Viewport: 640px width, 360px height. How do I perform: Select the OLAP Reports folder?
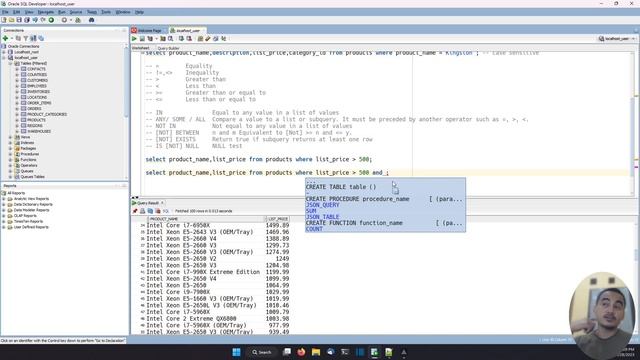coord(25,216)
